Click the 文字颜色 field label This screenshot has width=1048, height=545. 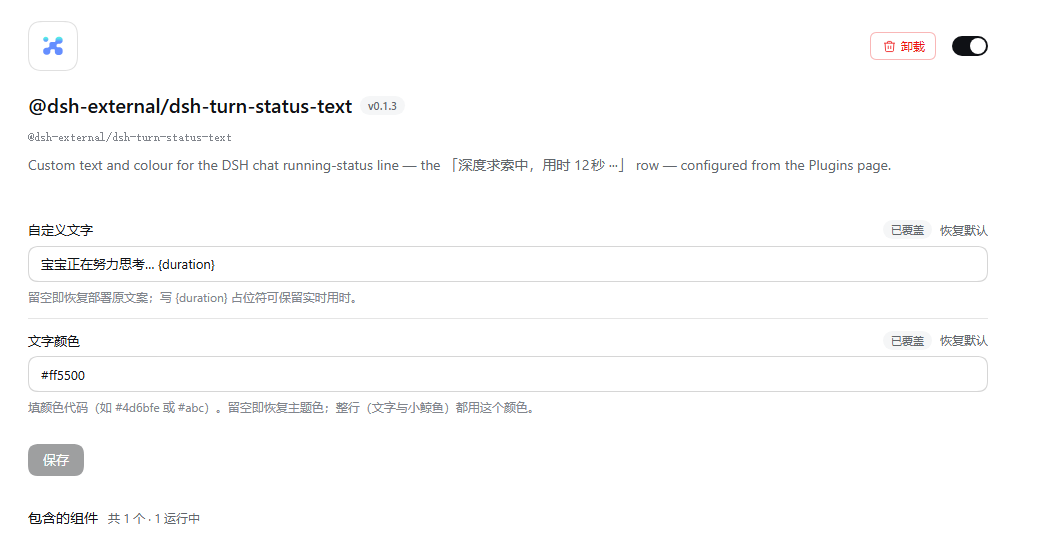pos(53,341)
